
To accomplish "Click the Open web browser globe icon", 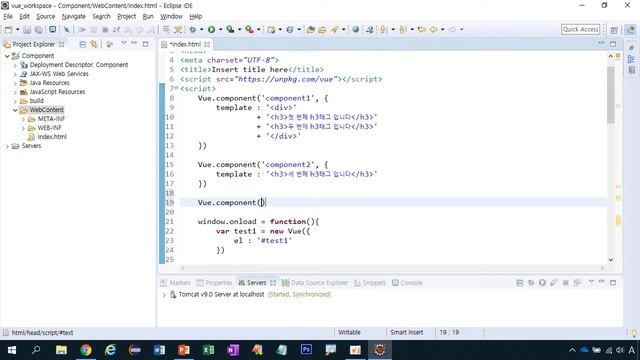I will click(x=356, y=29).
